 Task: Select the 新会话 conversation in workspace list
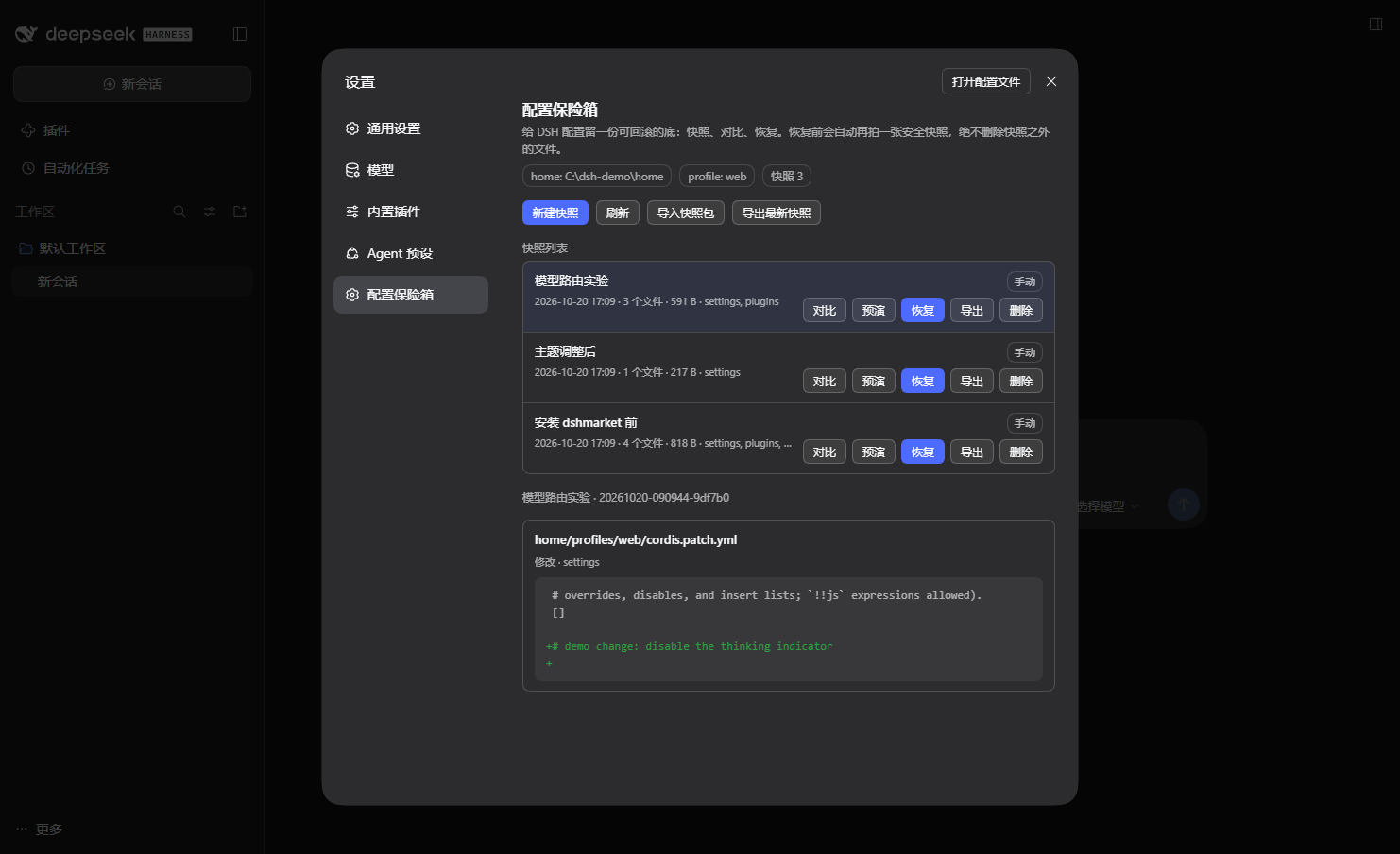click(x=132, y=282)
